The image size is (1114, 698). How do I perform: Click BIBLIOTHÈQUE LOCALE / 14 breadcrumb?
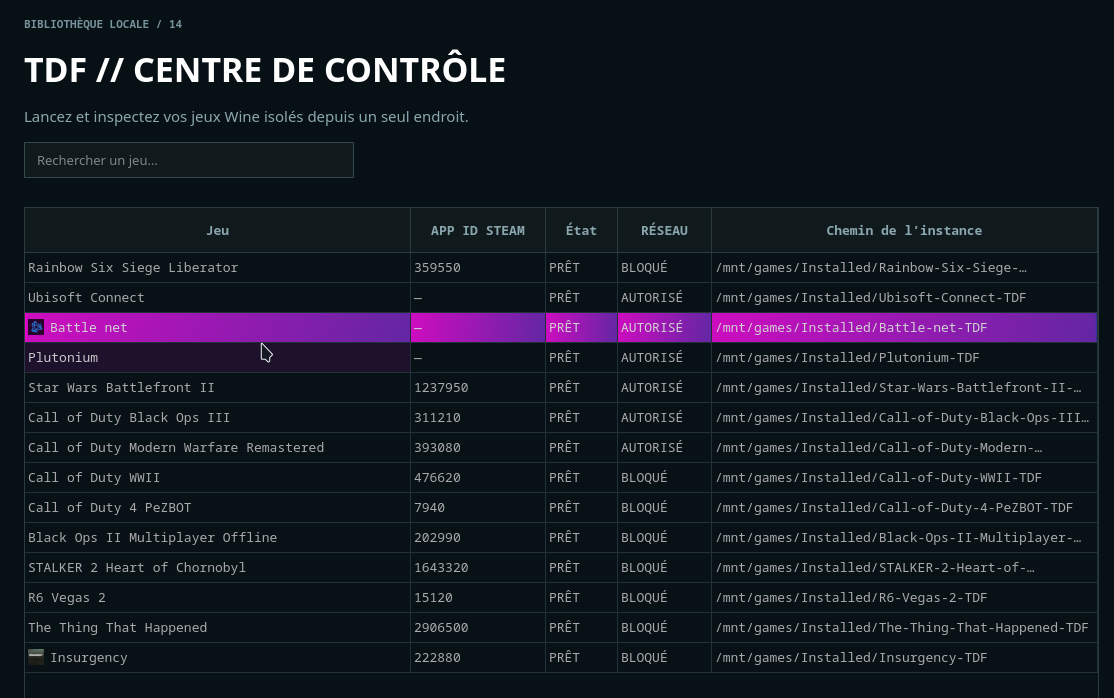(103, 24)
